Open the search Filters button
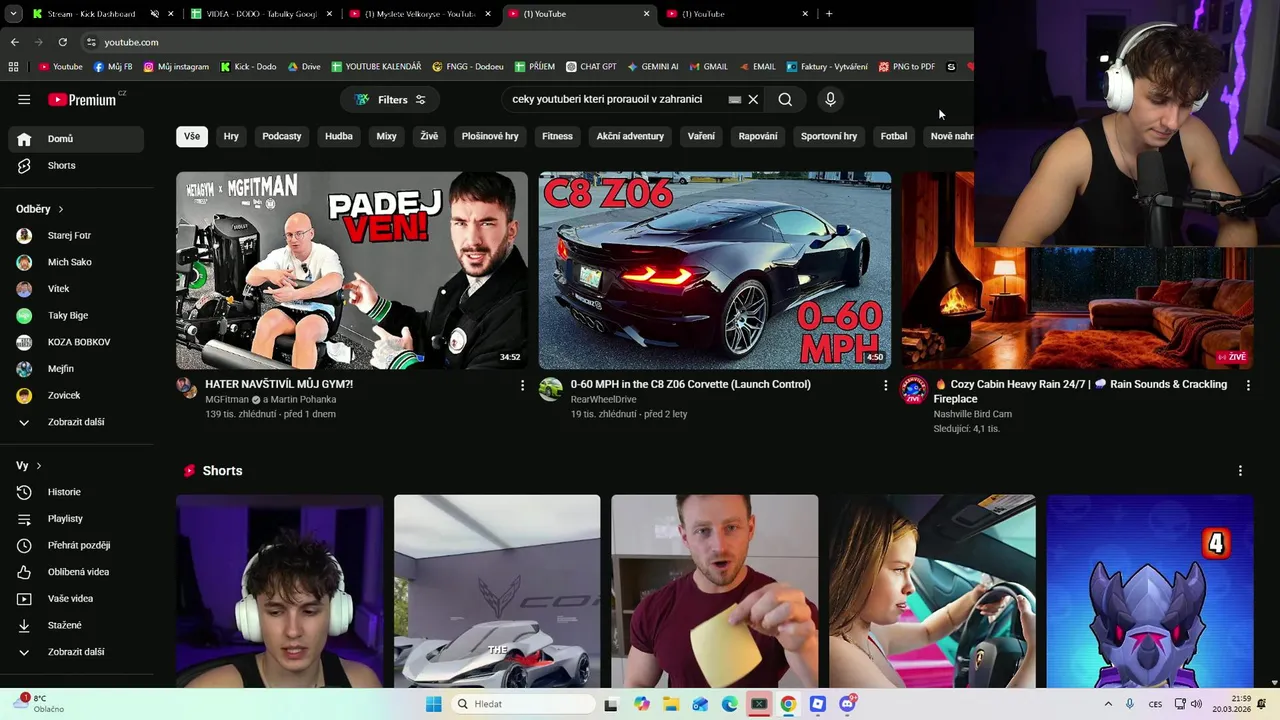The image size is (1280, 720). tap(390, 99)
